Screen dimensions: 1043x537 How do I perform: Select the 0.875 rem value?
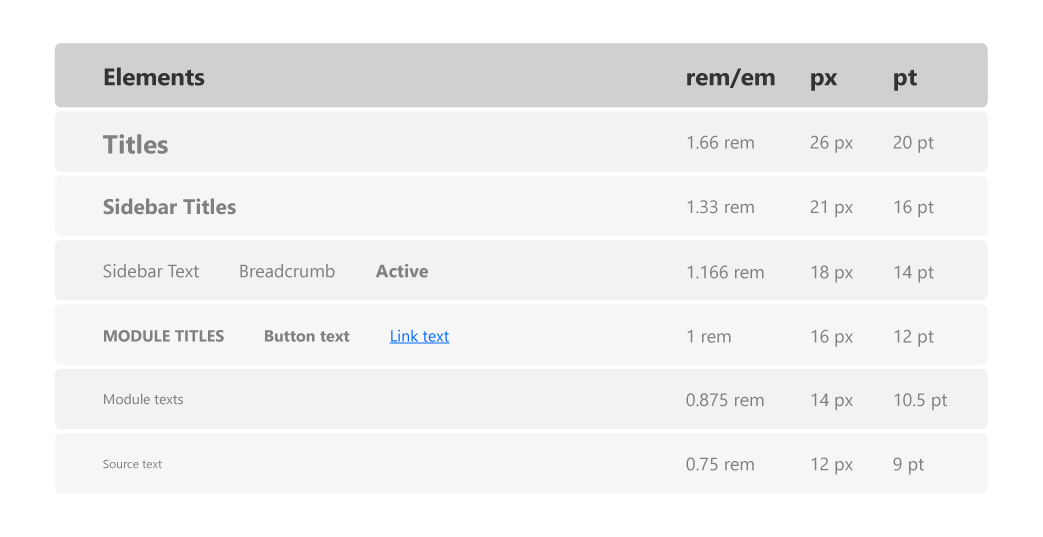pos(725,400)
